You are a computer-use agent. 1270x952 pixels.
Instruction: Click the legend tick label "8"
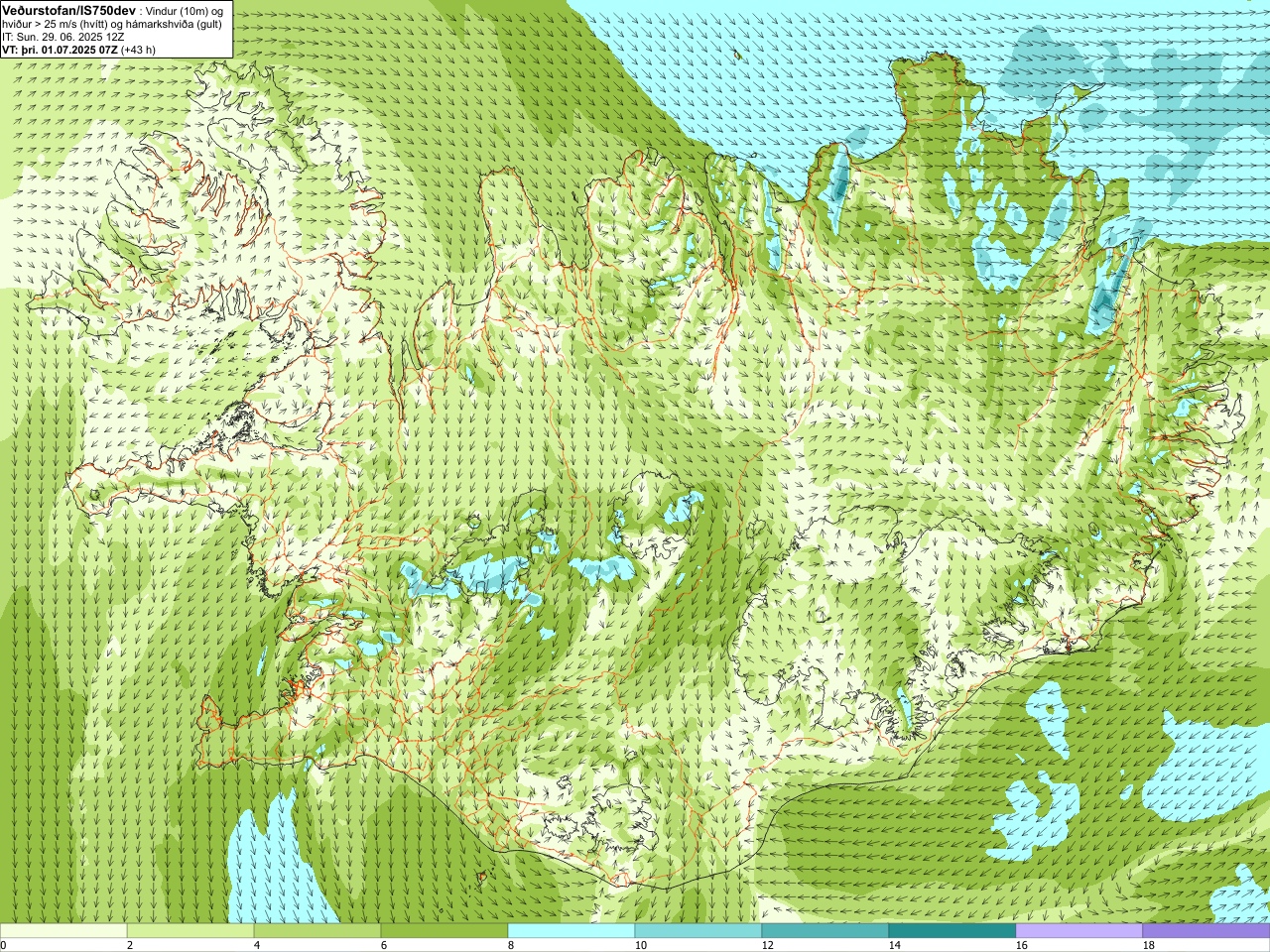(511, 945)
